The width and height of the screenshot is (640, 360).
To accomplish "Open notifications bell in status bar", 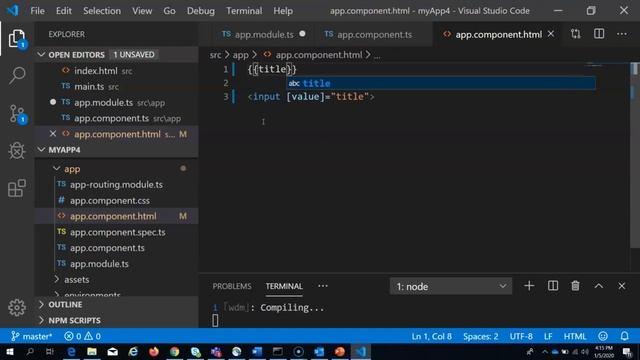I will pyautogui.click(x=624, y=336).
